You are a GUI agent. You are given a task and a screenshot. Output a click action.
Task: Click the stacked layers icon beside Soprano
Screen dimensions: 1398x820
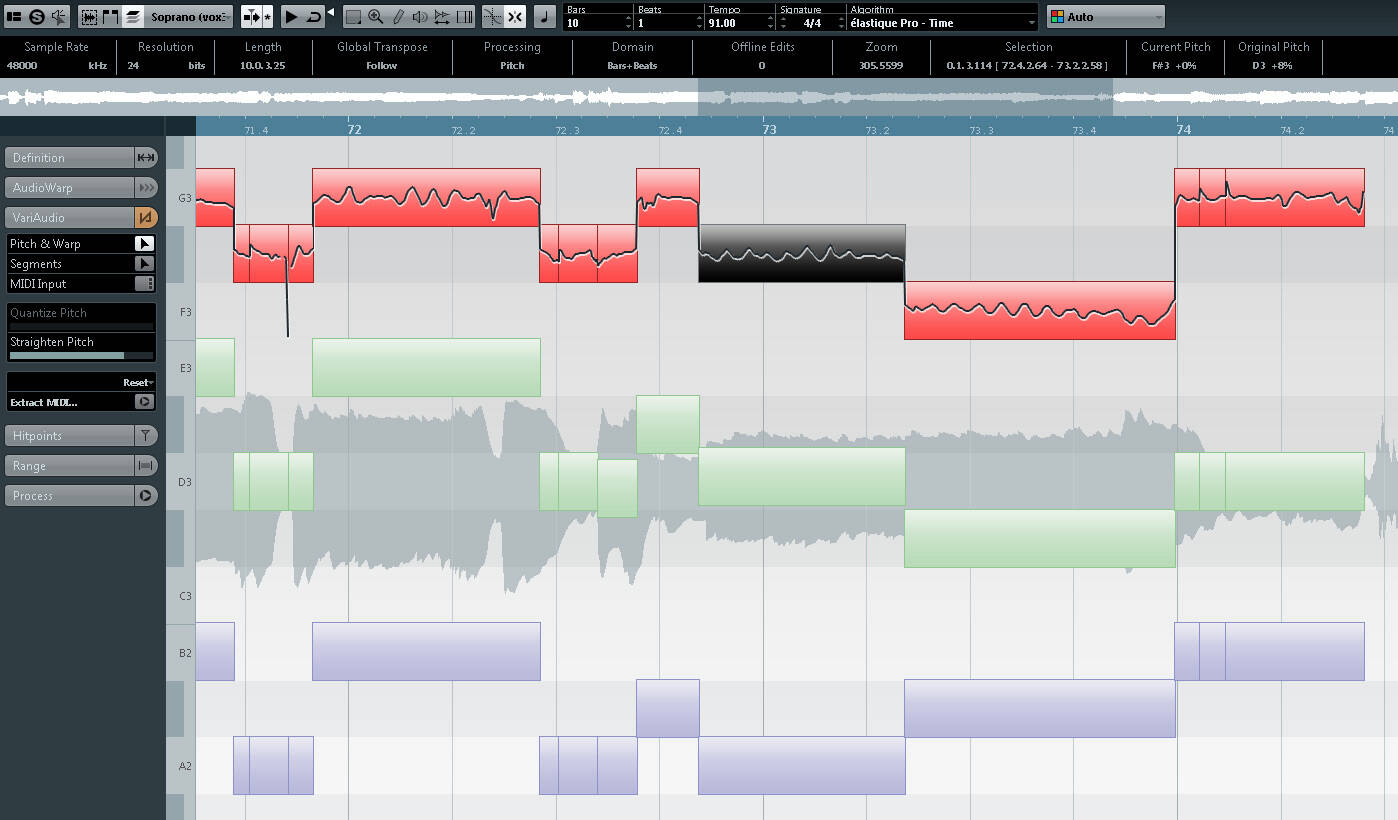click(133, 16)
